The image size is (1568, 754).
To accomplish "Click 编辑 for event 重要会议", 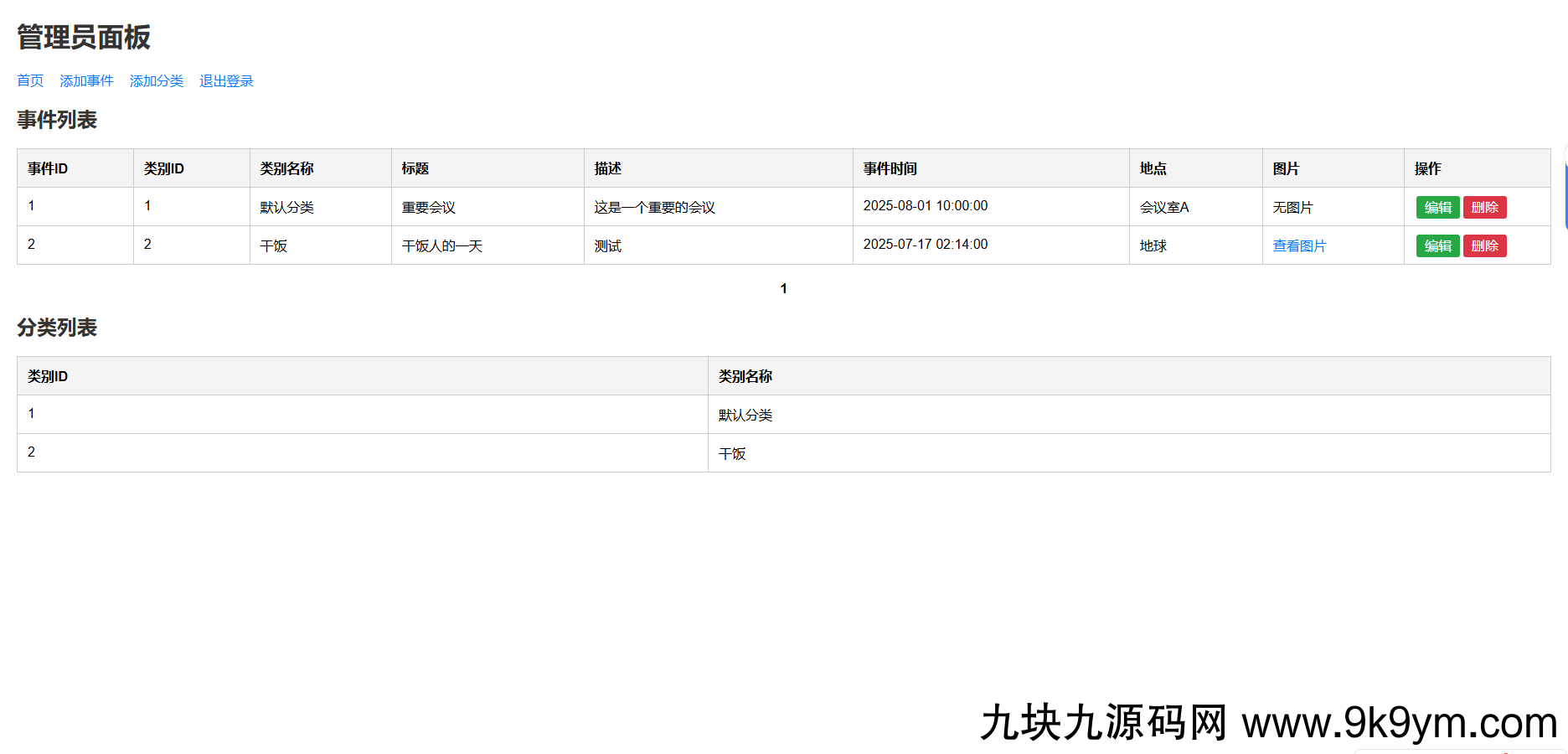I will 1437,207.
